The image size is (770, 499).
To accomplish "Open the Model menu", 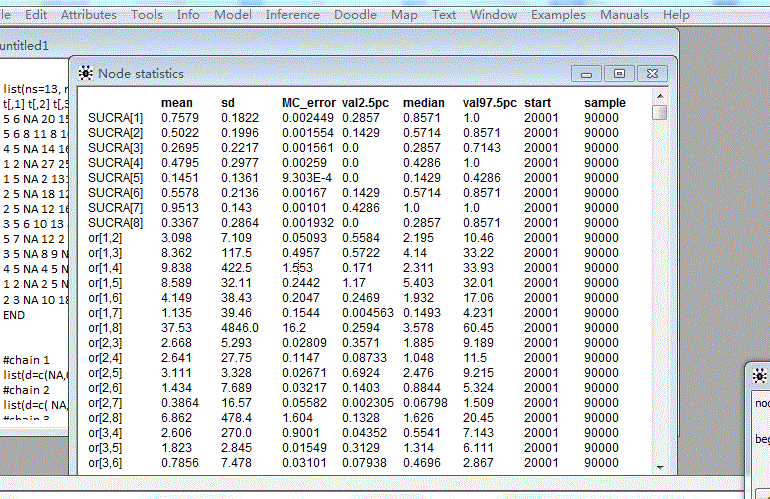I will pos(233,15).
